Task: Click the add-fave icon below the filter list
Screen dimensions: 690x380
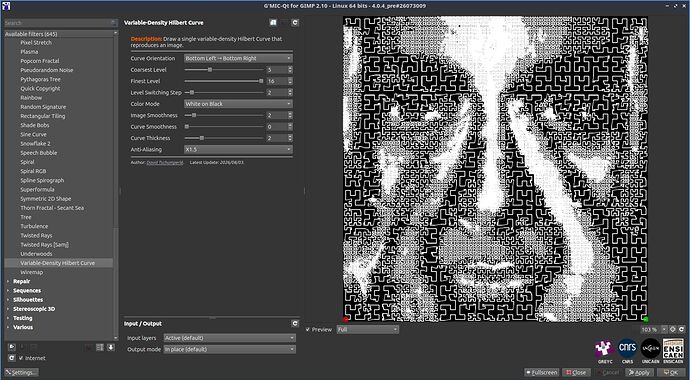Action: coord(12,347)
